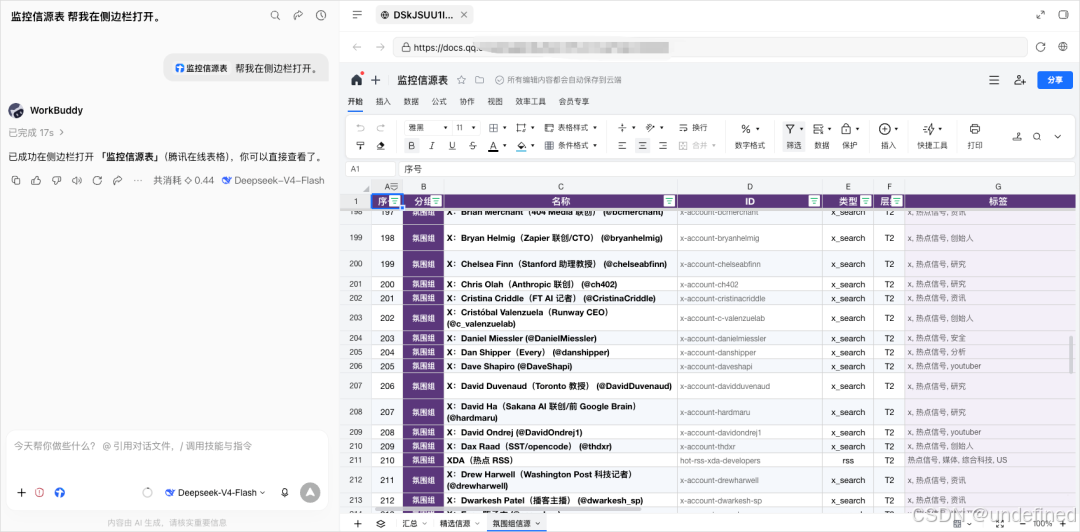Image resolution: width=1080 pixels, height=532 pixels.
Task: Move document to folder
Action: point(479,80)
